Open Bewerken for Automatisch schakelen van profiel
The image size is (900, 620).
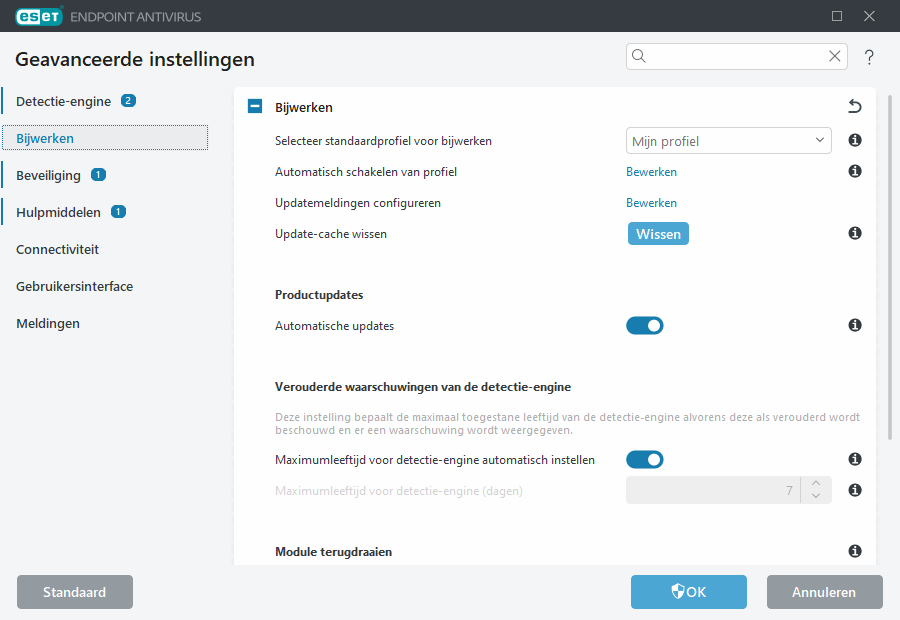coord(651,172)
